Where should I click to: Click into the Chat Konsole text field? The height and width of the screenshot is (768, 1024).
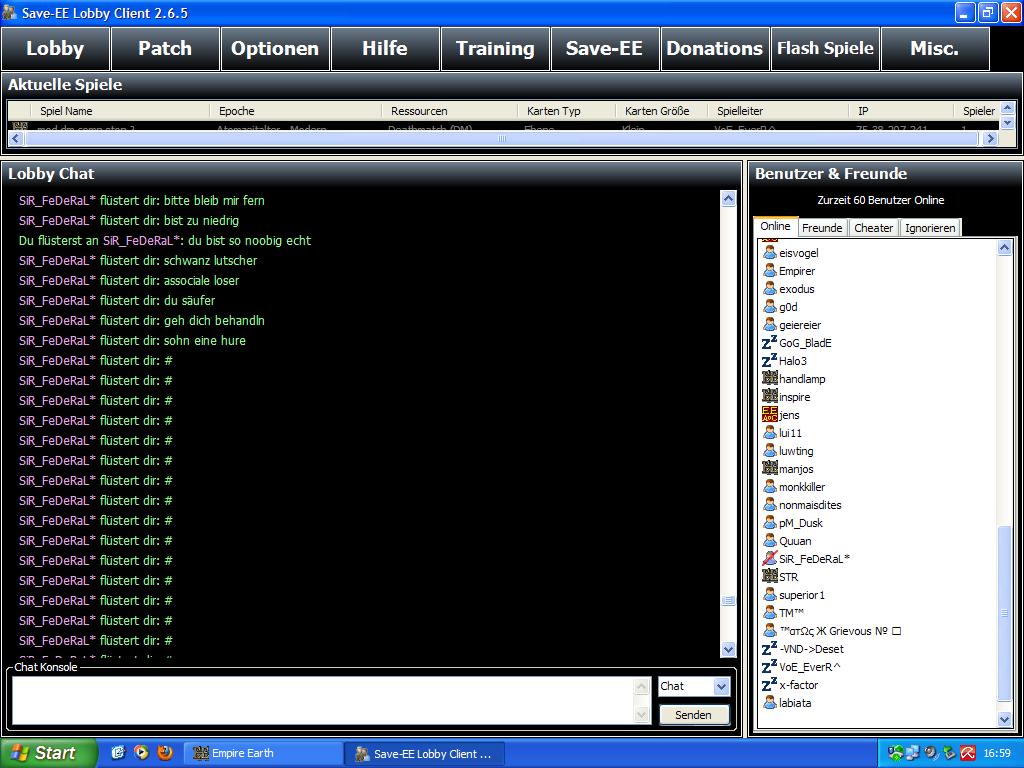(322, 700)
